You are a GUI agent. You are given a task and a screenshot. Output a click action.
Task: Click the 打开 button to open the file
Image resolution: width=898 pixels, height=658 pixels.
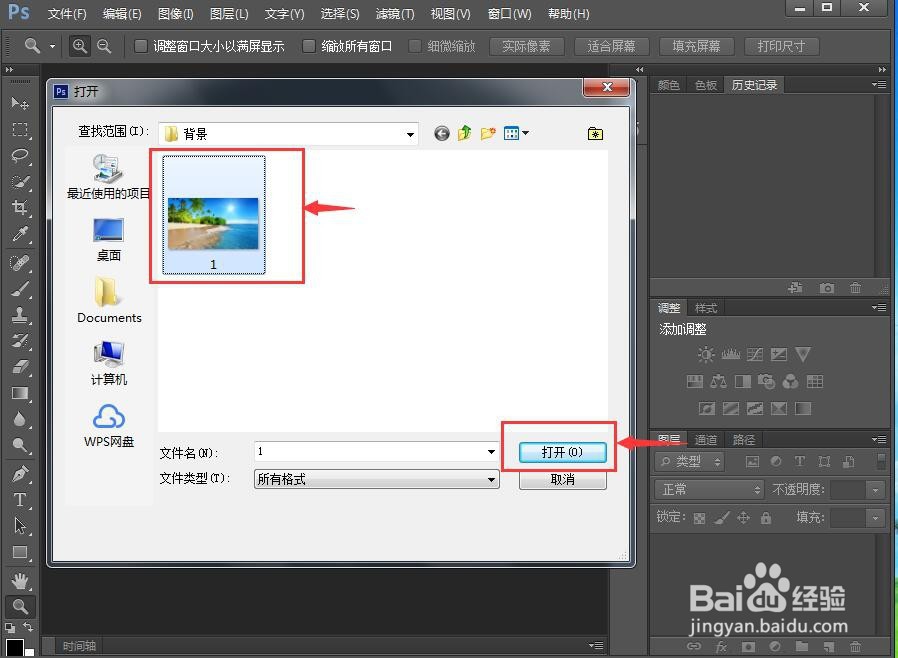pyautogui.click(x=562, y=451)
